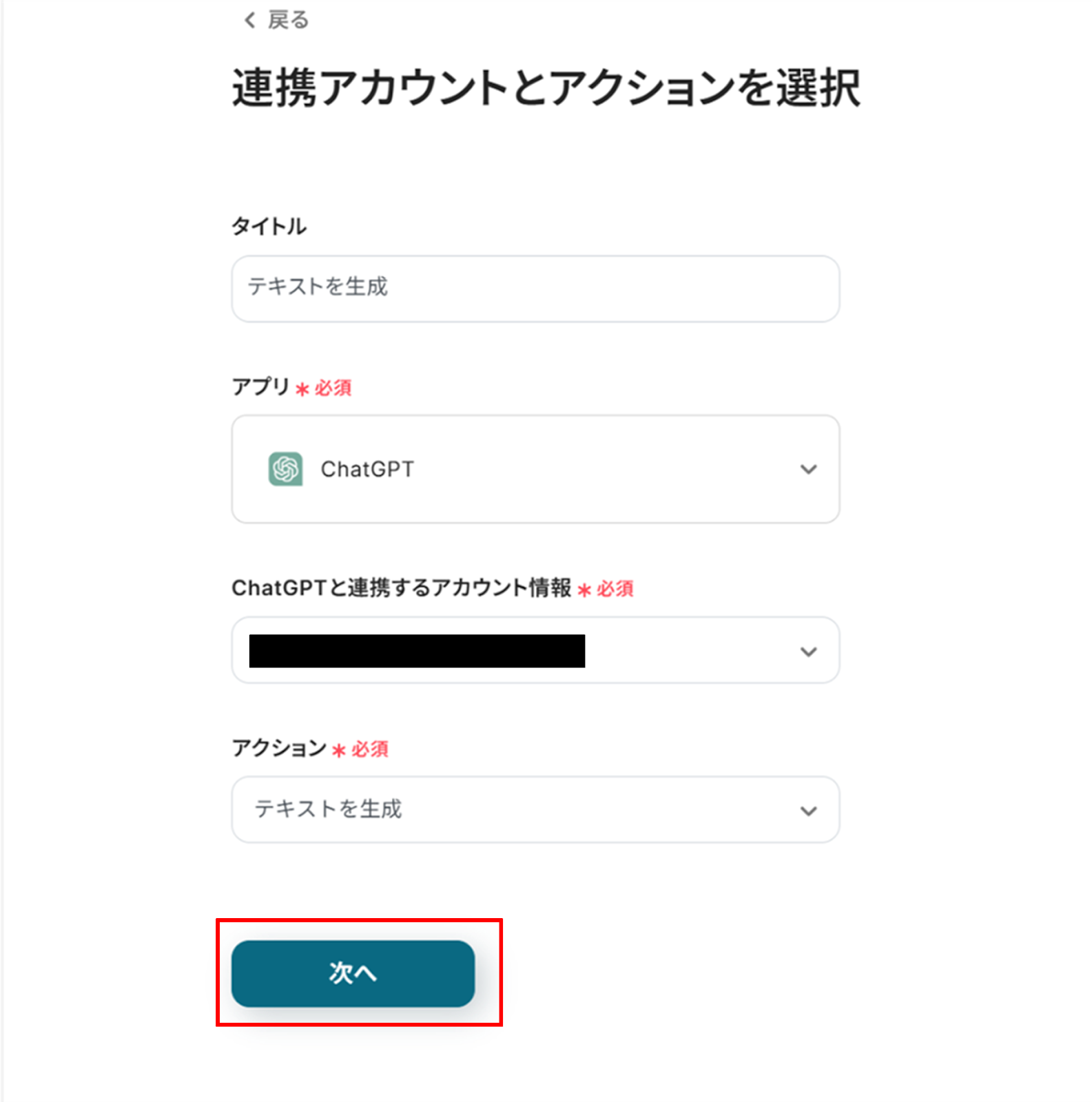Click the ChatGPT logo icon
Viewport: 1092px width, 1102px height.
pyautogui.click(x=285, y=469)
